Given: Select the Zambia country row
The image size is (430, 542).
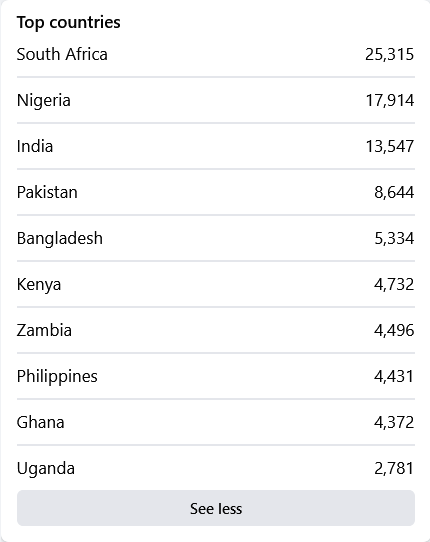Looking at the screenshot, I should point(216,330).
